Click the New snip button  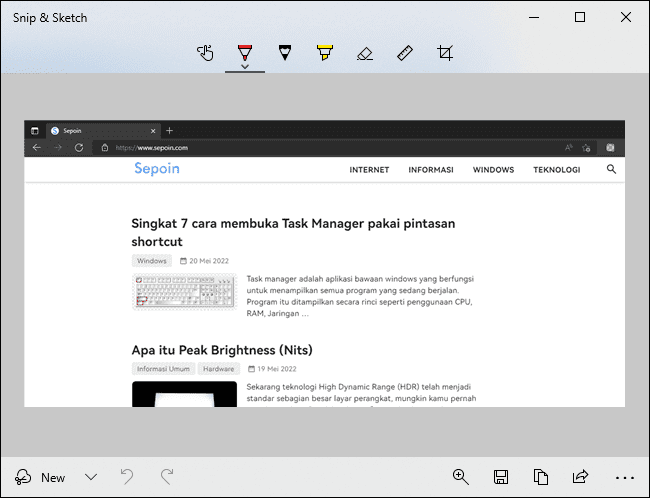(x=40, y=477)
